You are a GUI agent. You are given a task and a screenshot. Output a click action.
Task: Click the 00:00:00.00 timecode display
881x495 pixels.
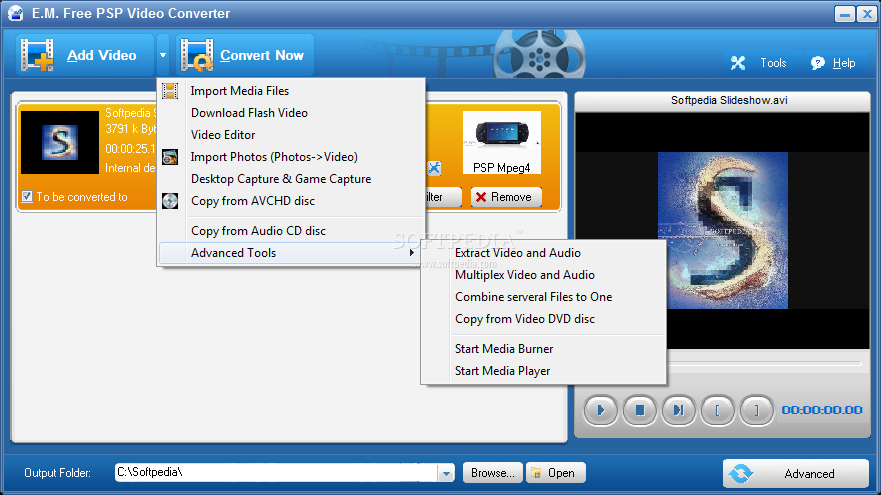pos(822,410)
